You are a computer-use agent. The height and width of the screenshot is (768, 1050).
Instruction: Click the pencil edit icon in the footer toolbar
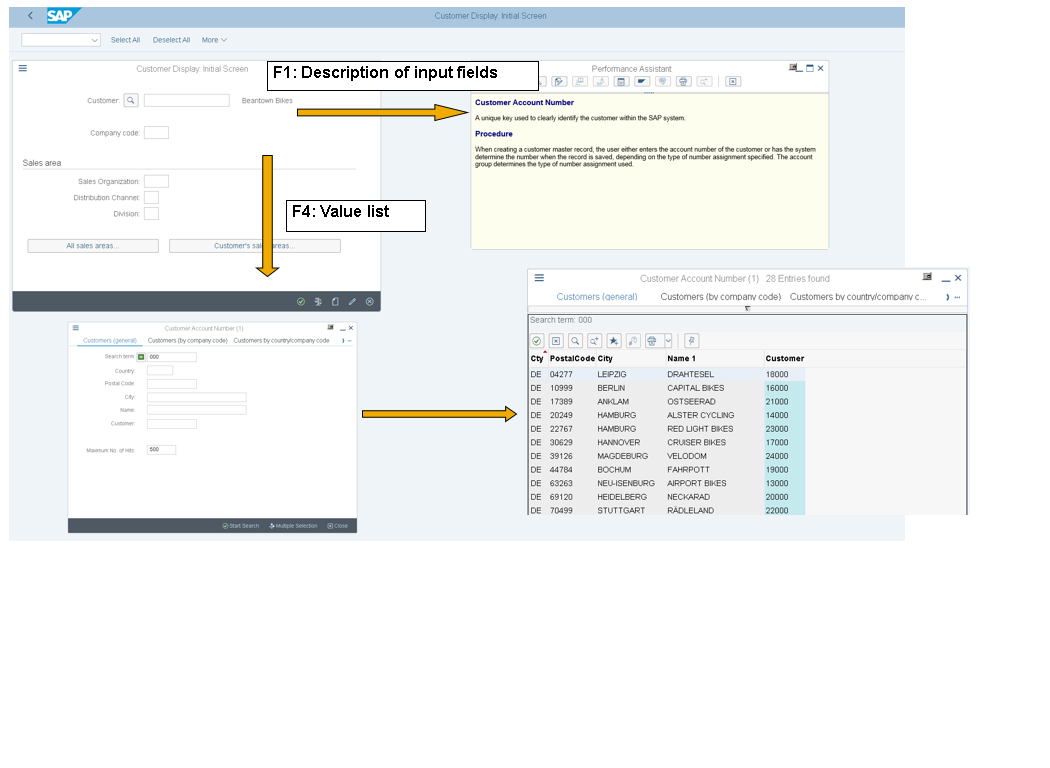pos(351,301)
